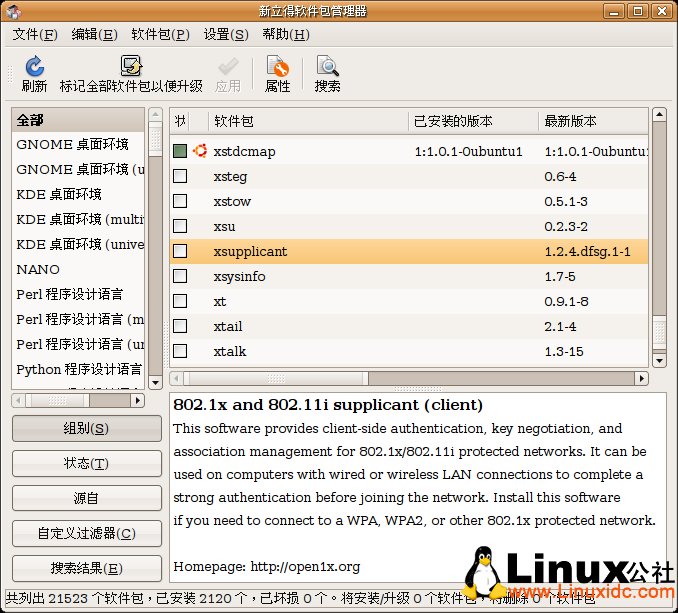Select the xsu package name
This screenshot has width=678, height=613.
coord(224,227)
